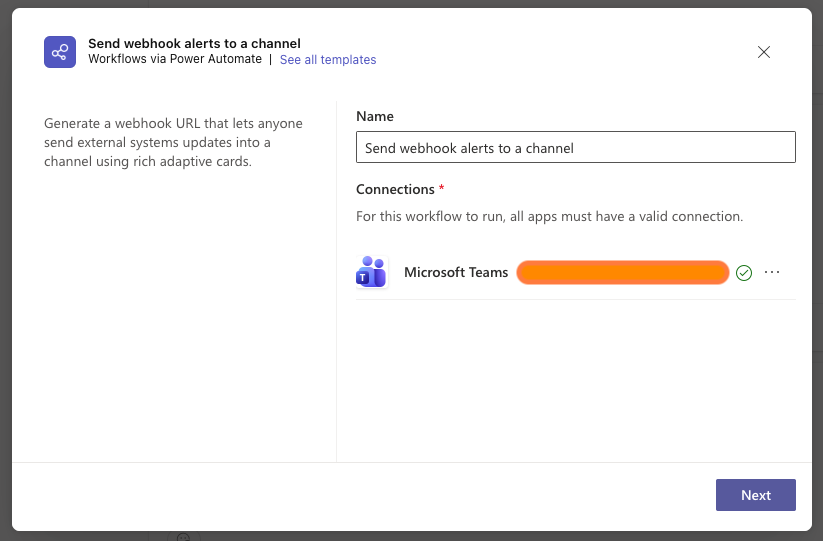Select the dialog title heading text
Image resolution: width=823 pixels, height=541 pixels.
(x=194, y=43)
